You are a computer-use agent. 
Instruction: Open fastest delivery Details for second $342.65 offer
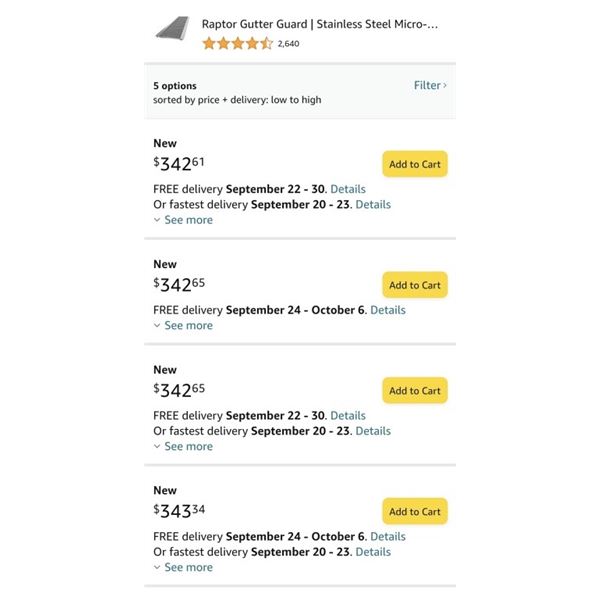373,432
